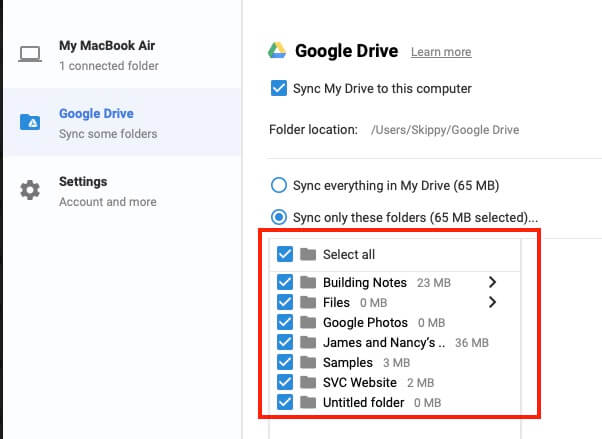Open the My MacBook Air section
The width and height of the screenshot is (602, 439).
(123, 55)
